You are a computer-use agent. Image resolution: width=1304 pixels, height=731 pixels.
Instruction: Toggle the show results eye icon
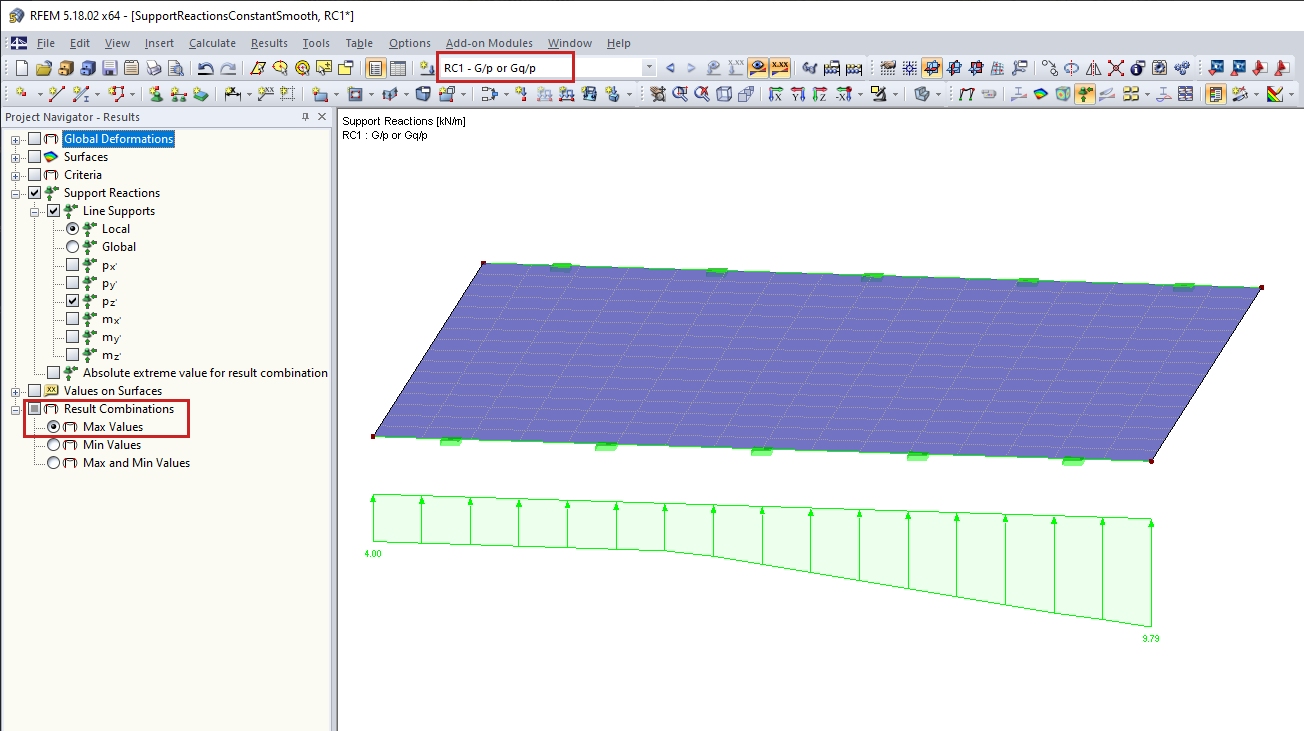tap(759, 68)
